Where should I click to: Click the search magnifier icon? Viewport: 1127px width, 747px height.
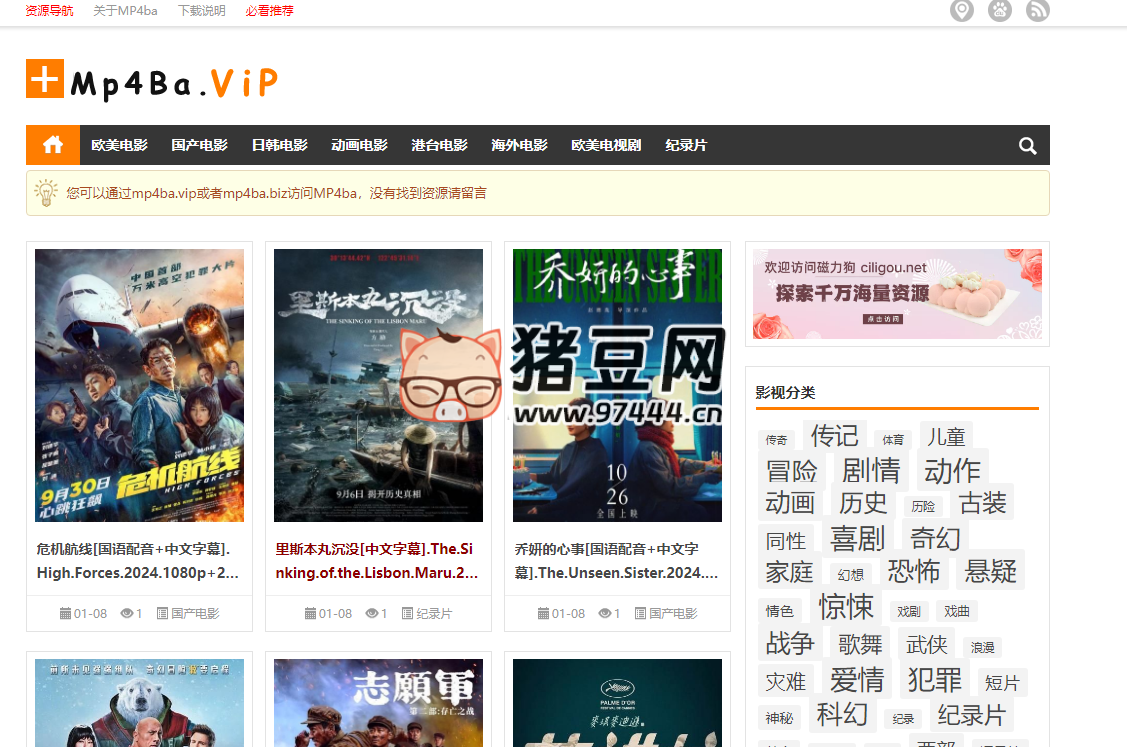coord(1026,145)
